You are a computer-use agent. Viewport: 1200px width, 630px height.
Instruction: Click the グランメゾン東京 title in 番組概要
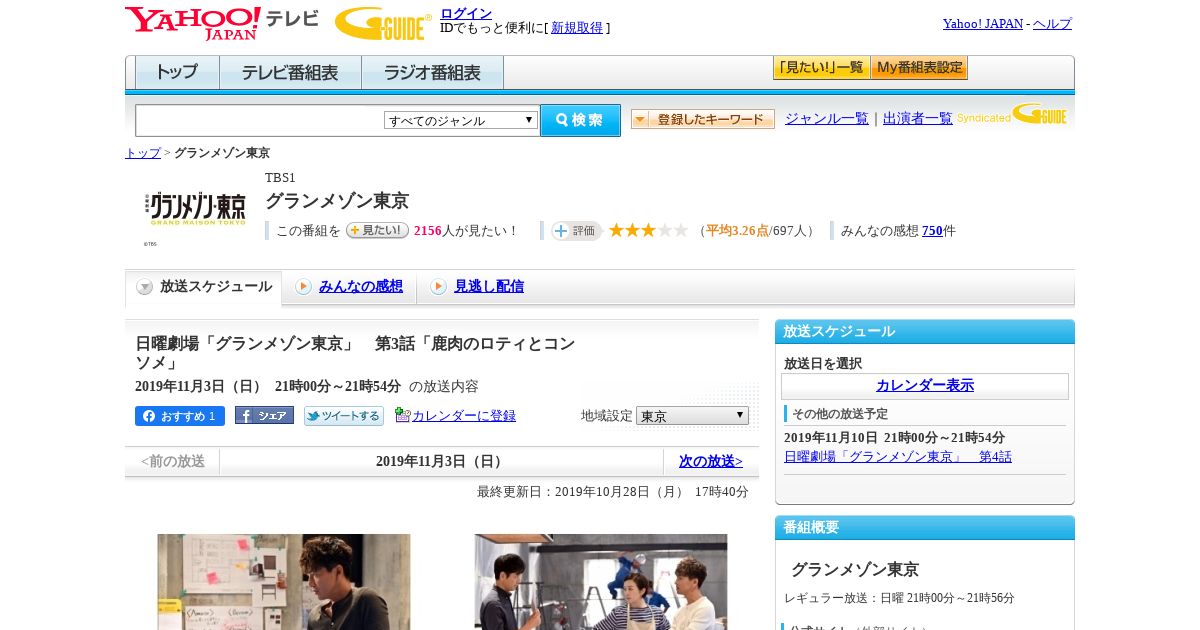[x=855, y=569]
